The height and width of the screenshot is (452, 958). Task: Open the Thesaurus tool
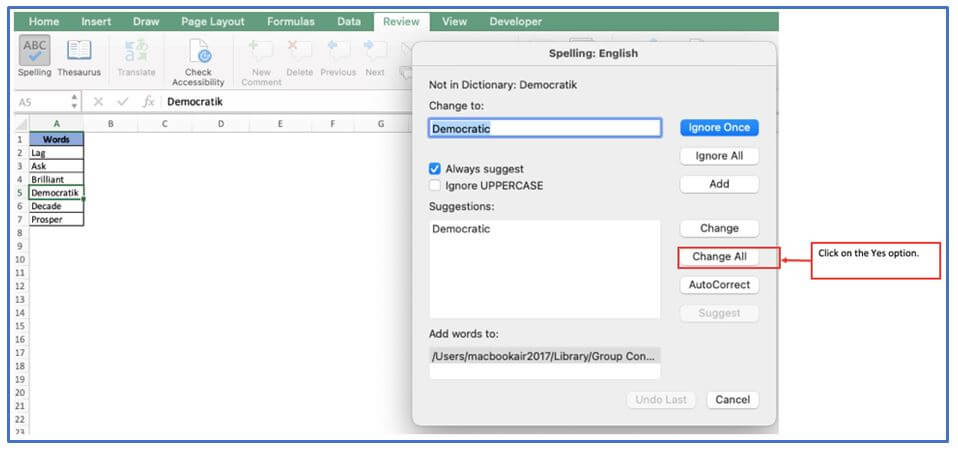[x=79, y=56]
